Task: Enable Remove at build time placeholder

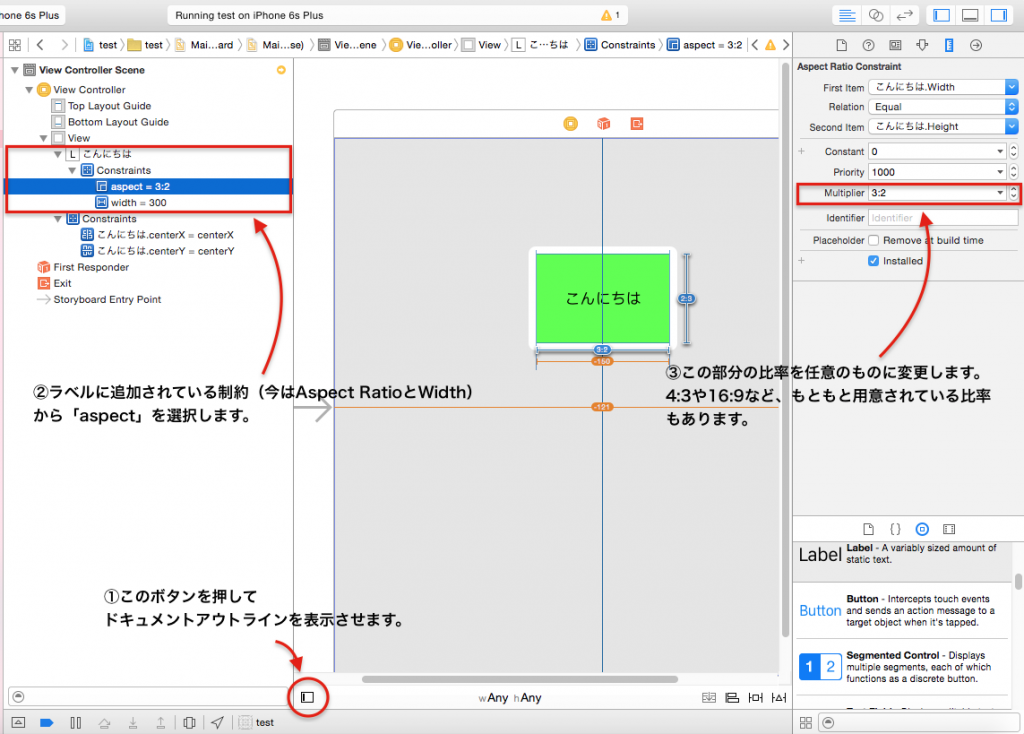Action: point(874,240)
